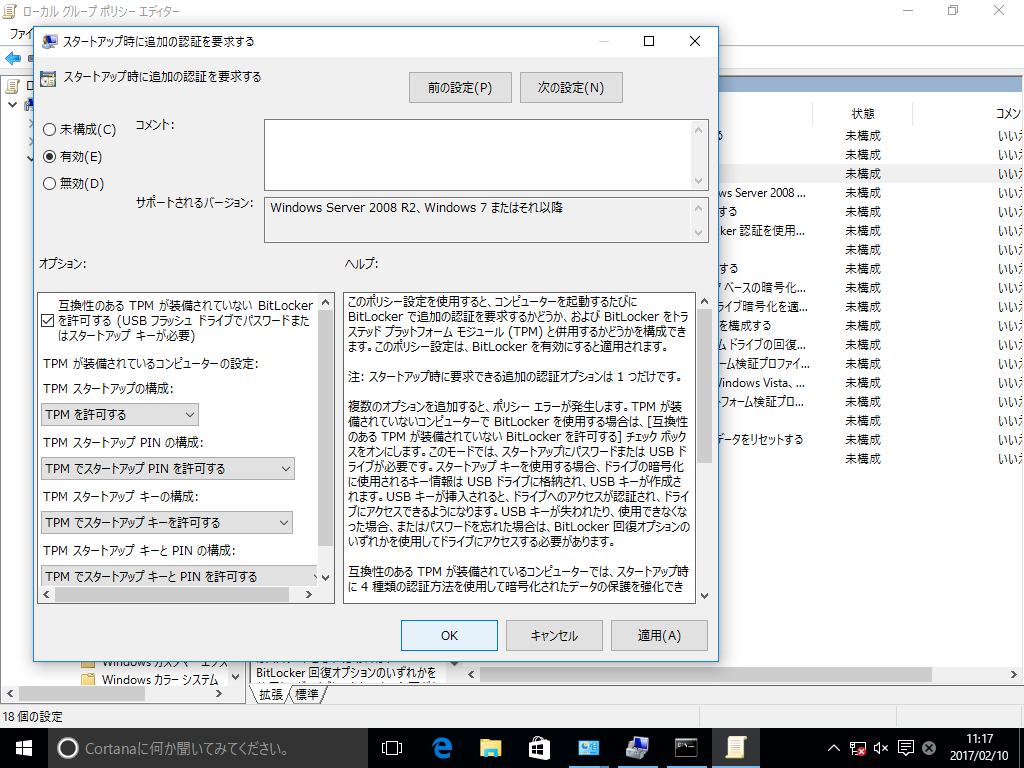Confirm the dialog with OK
Viewport: 1024px width, 768px height.
(x=449, y=635)
